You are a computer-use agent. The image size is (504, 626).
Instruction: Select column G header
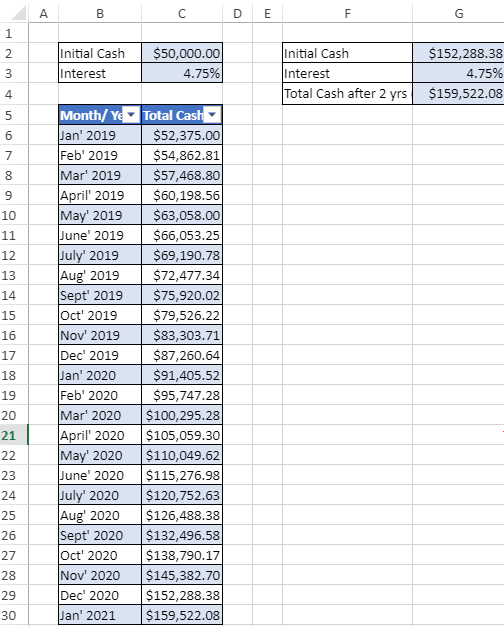(x=458, y=13)
